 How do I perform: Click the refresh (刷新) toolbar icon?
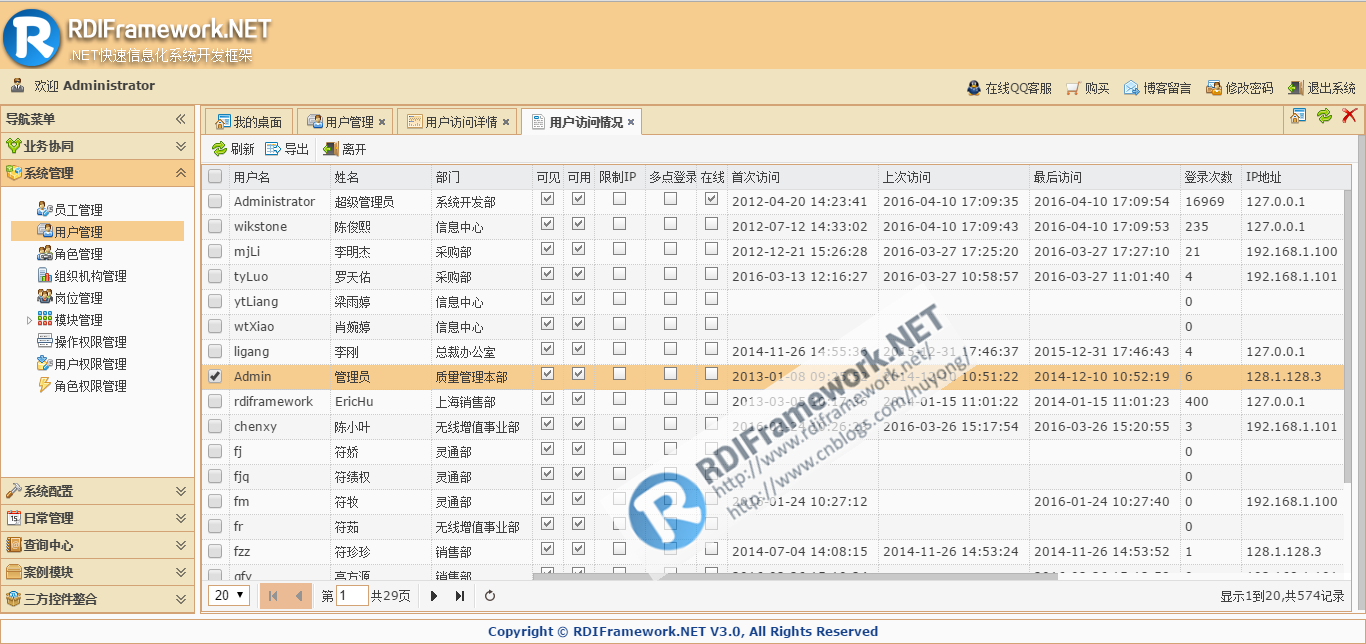coord(219,149)
